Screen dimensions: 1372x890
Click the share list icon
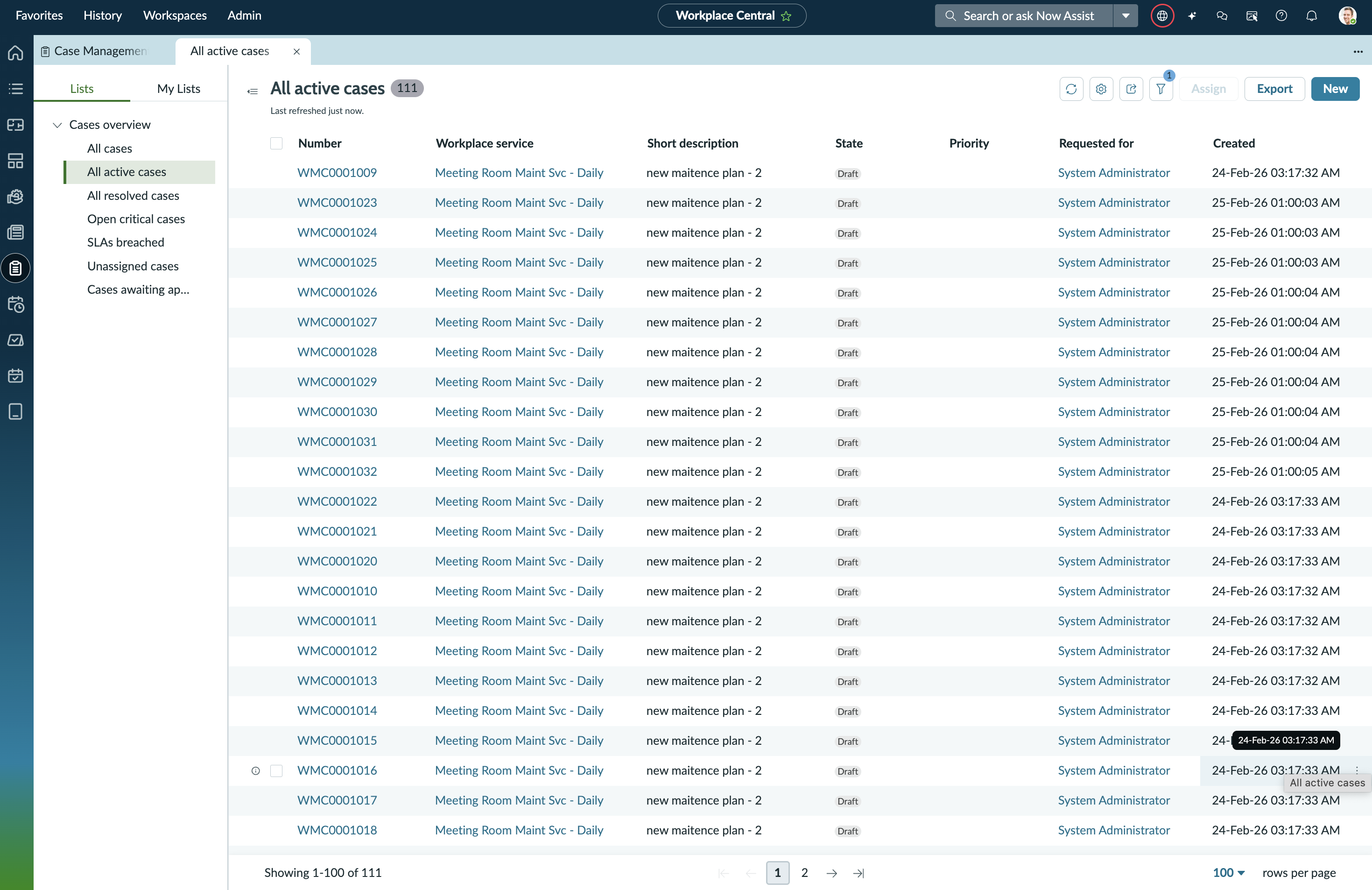(1131, 89)
